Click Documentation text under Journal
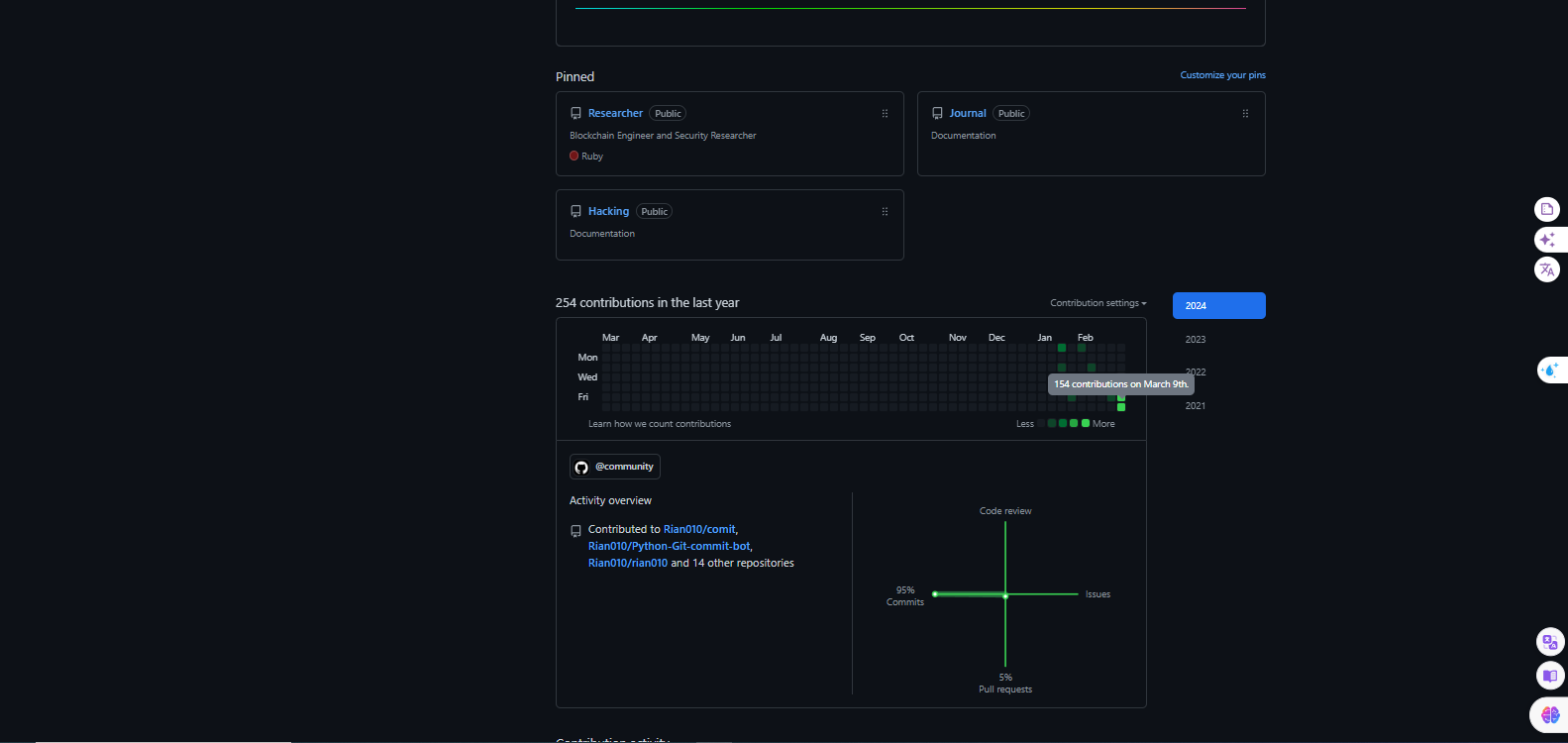 click(x=964, y=136)
